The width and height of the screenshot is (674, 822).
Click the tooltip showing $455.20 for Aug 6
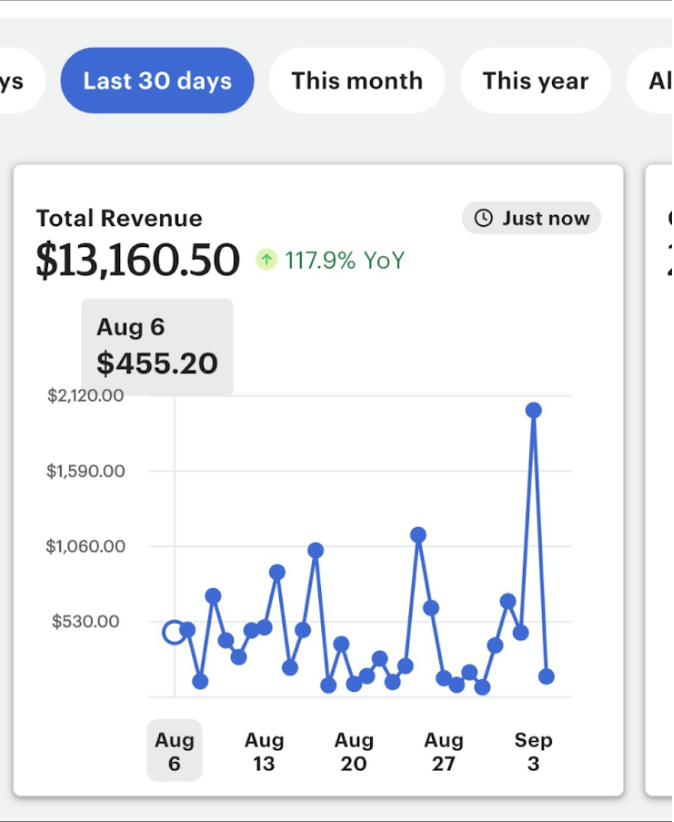coord(157,346)
